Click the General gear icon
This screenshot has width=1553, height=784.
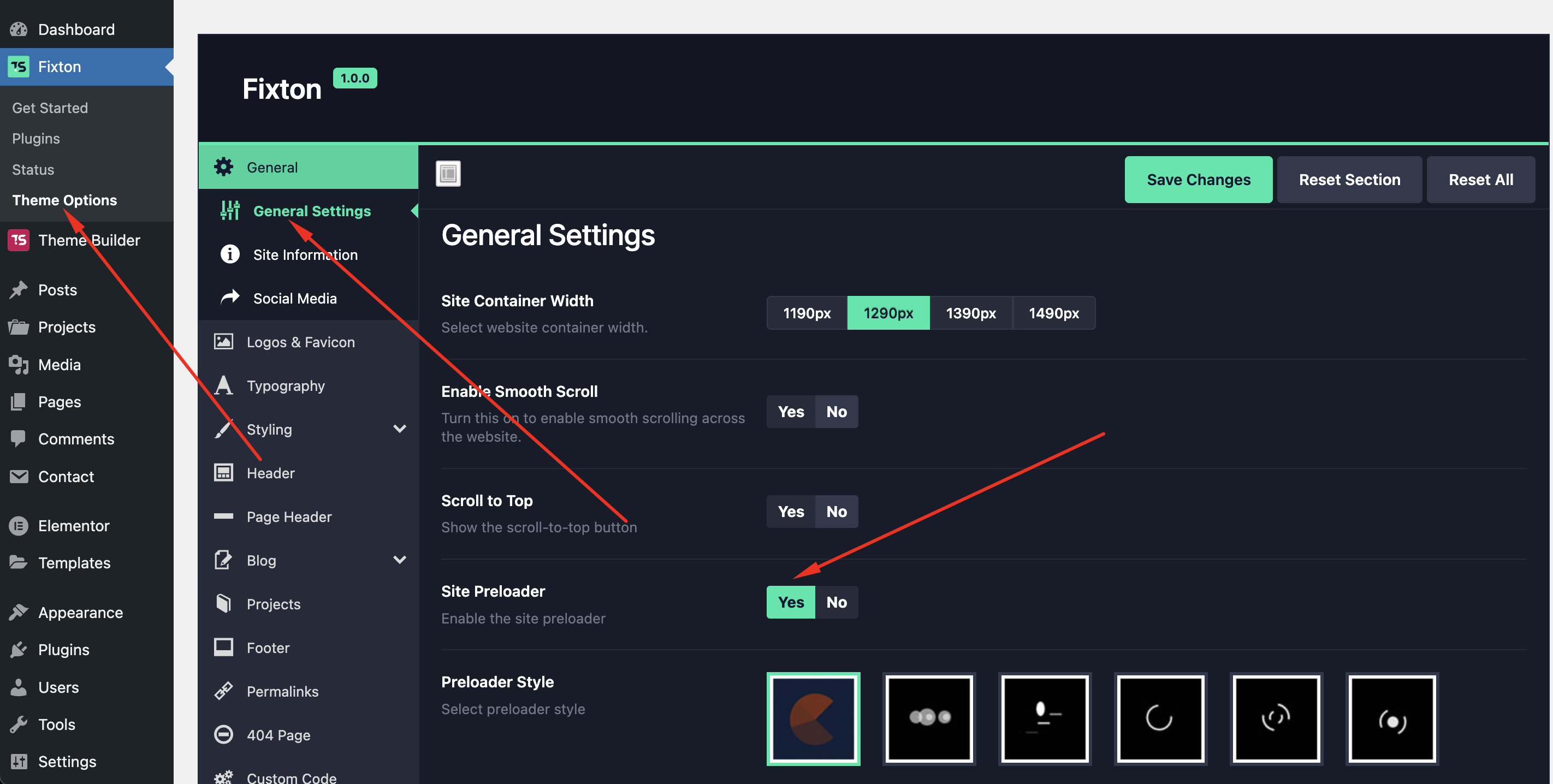pos(224,167)
